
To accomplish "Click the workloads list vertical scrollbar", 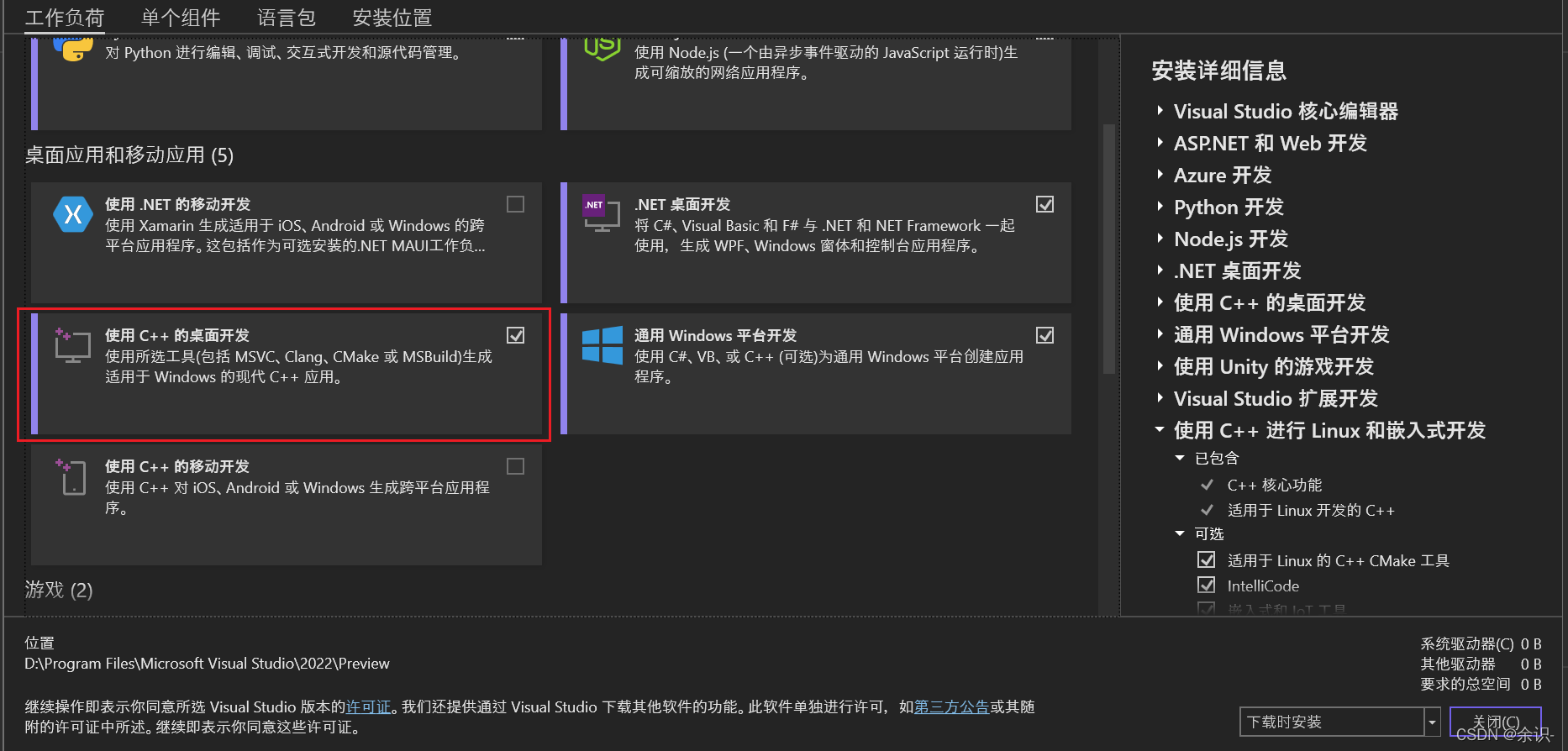I will 1108,249.
